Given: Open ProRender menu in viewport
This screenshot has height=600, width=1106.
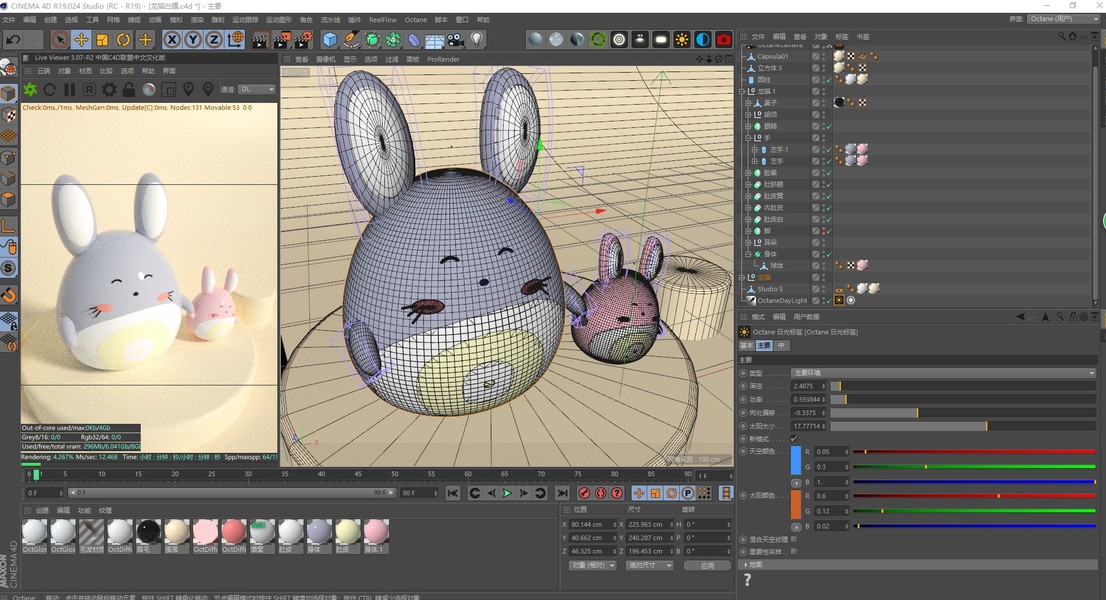Looking at the screenshot, I should pos(443,59).
